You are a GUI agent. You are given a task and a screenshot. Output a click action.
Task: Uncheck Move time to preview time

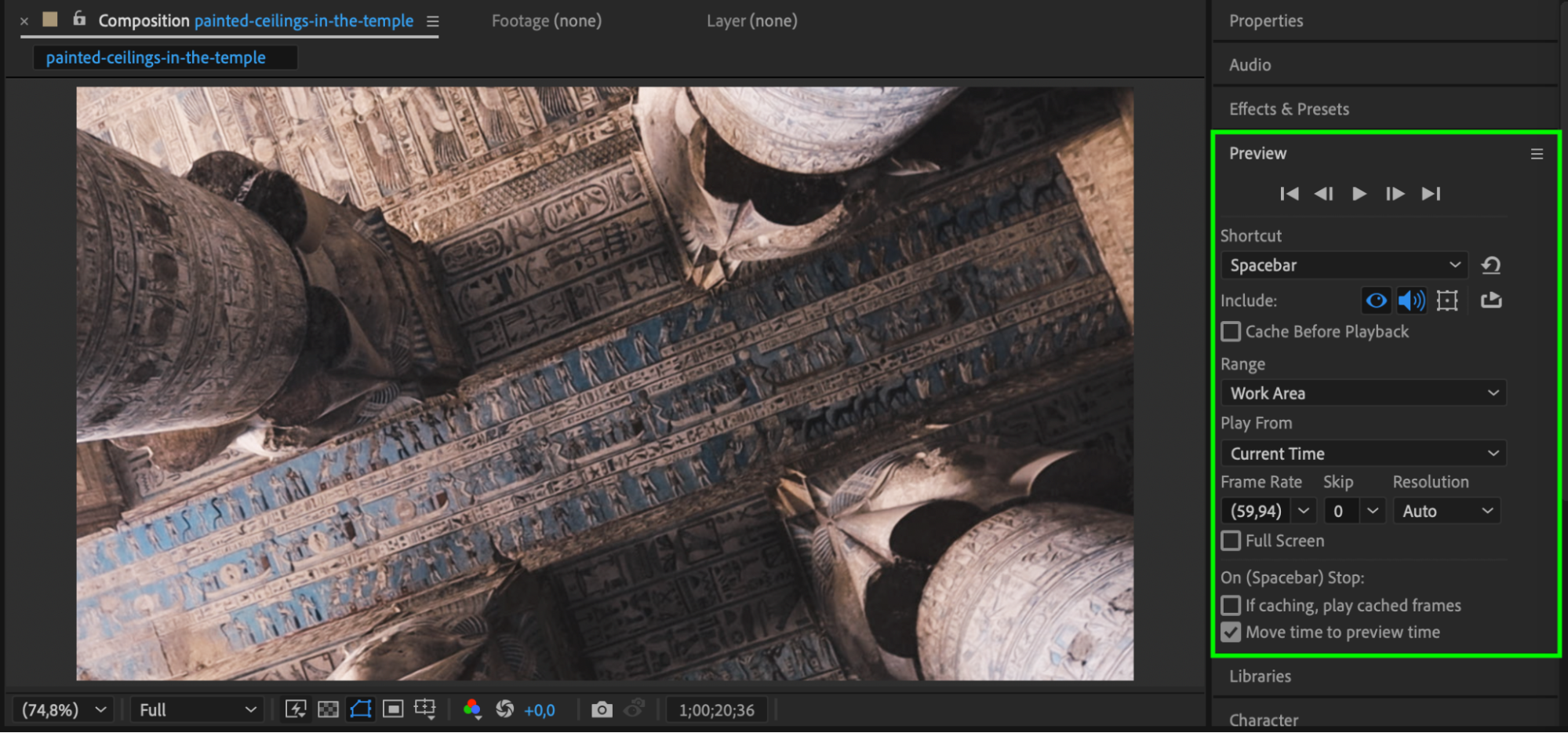click(x=1231, y=633)
